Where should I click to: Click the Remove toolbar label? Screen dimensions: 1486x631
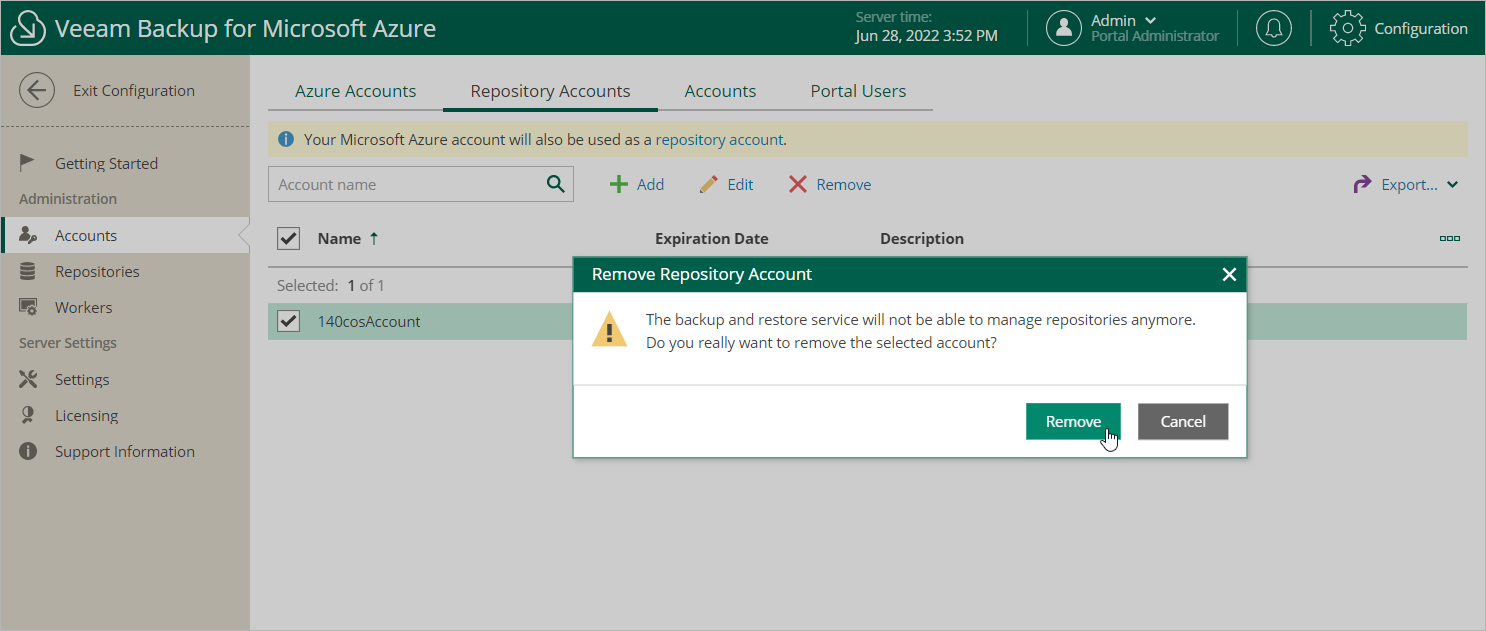pyautogui.click(x=844, y=184)
